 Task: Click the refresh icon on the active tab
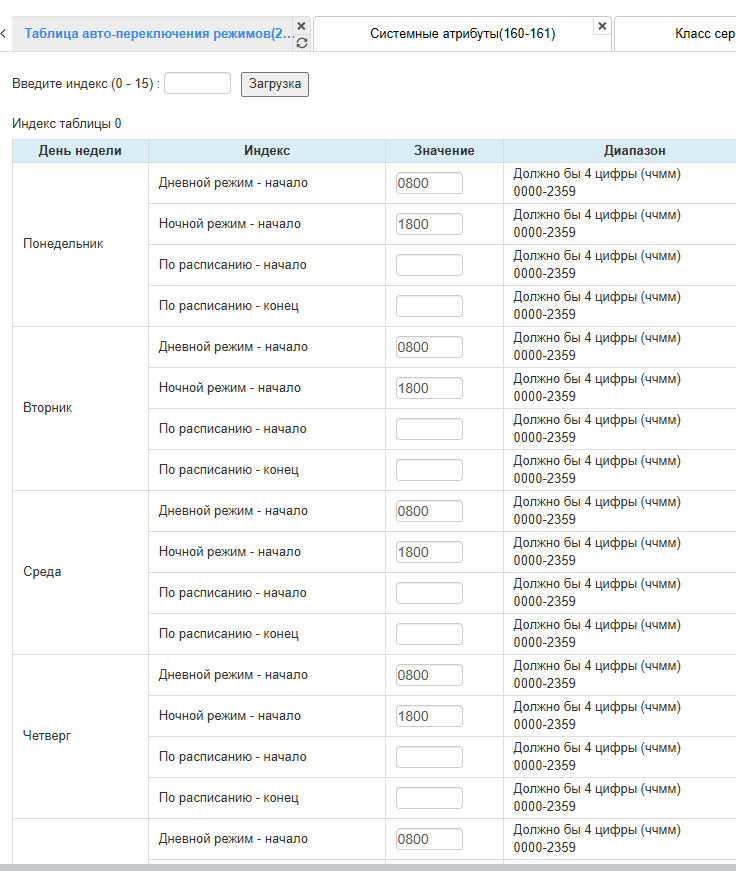(x=301, y=43)
